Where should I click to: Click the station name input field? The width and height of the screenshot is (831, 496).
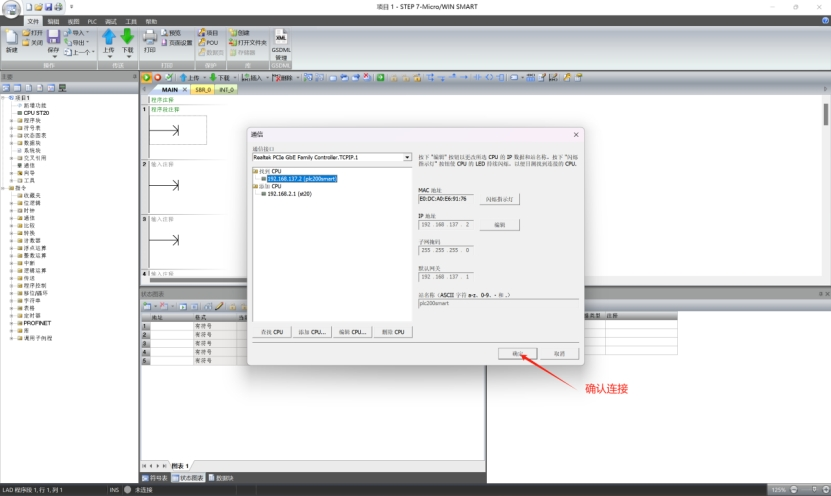coord(496,303)
